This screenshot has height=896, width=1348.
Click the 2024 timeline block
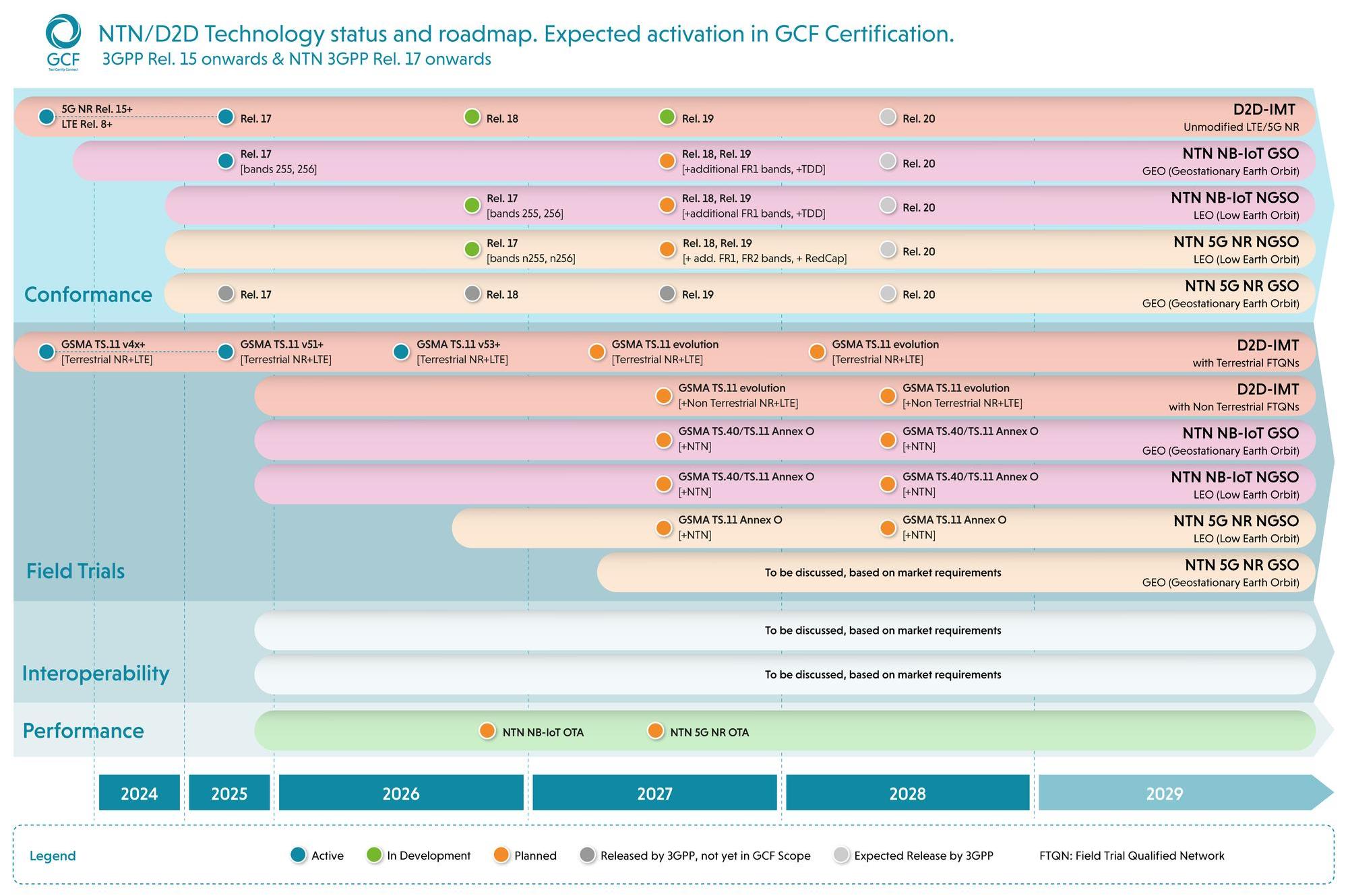[x=140, y=792]
